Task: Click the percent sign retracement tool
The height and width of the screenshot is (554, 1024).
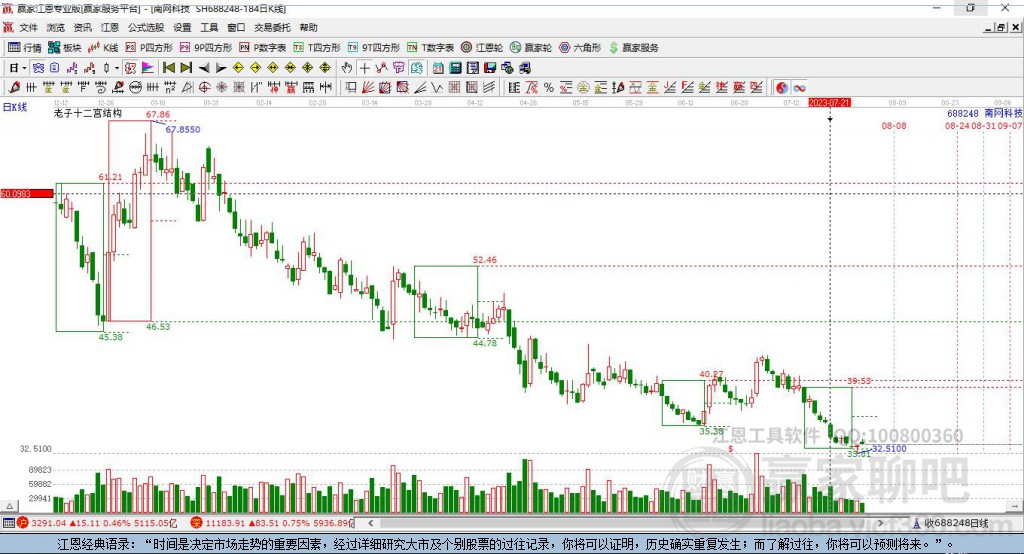Action: pos(549,88)
